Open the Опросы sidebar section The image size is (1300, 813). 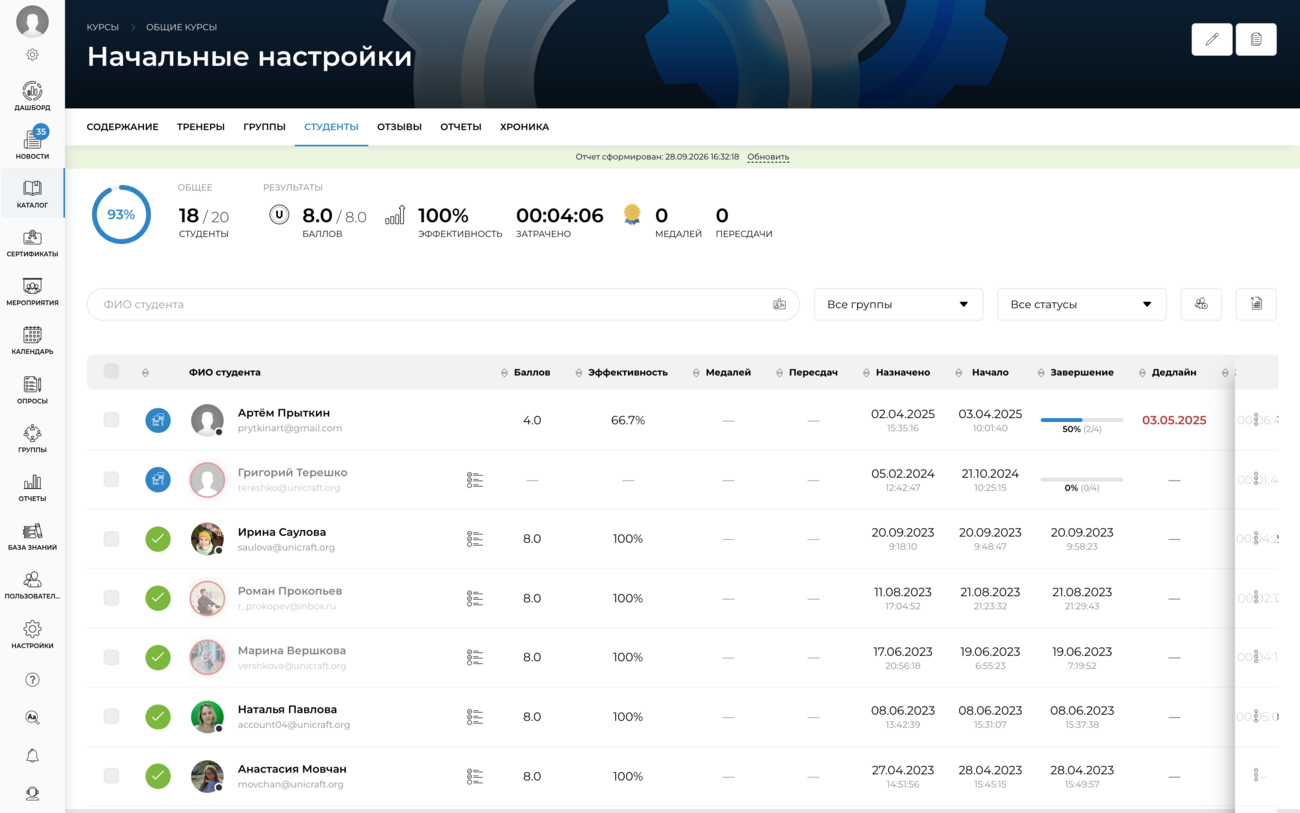tap(32, 389)
